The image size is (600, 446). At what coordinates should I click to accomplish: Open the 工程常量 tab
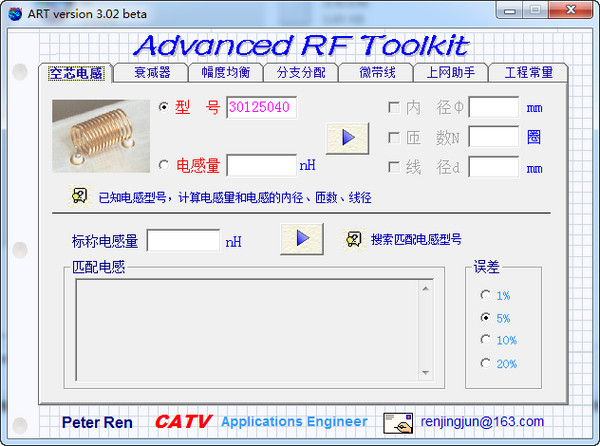(529, 72)
